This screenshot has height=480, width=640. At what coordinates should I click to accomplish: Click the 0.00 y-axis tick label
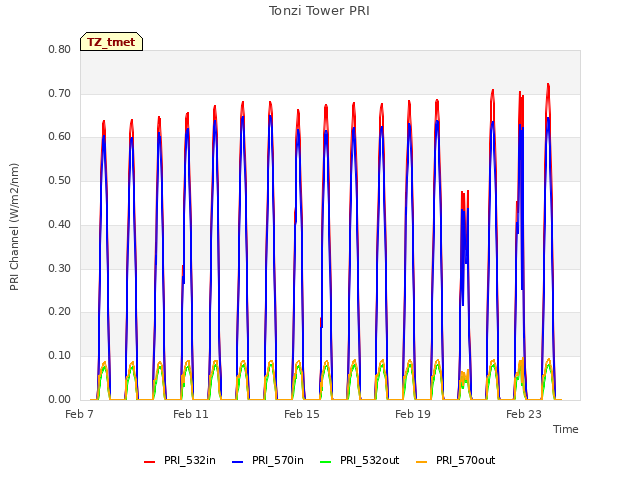click(60, 399)
